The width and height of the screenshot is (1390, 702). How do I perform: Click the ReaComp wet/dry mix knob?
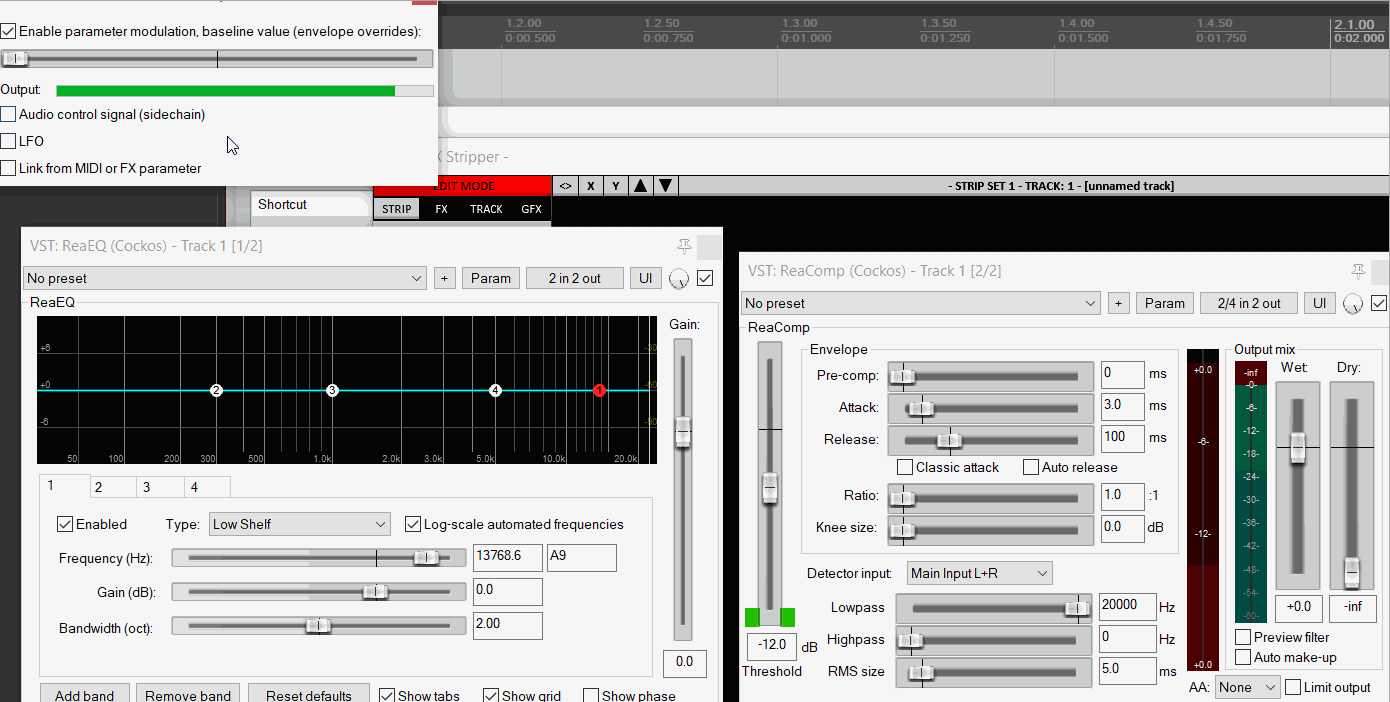[1354, 303]
